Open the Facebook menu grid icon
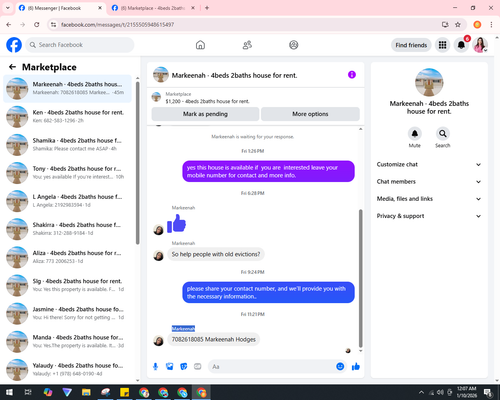Image resolution: width=500 pixels, height=400 pixels. coord(442,45)
